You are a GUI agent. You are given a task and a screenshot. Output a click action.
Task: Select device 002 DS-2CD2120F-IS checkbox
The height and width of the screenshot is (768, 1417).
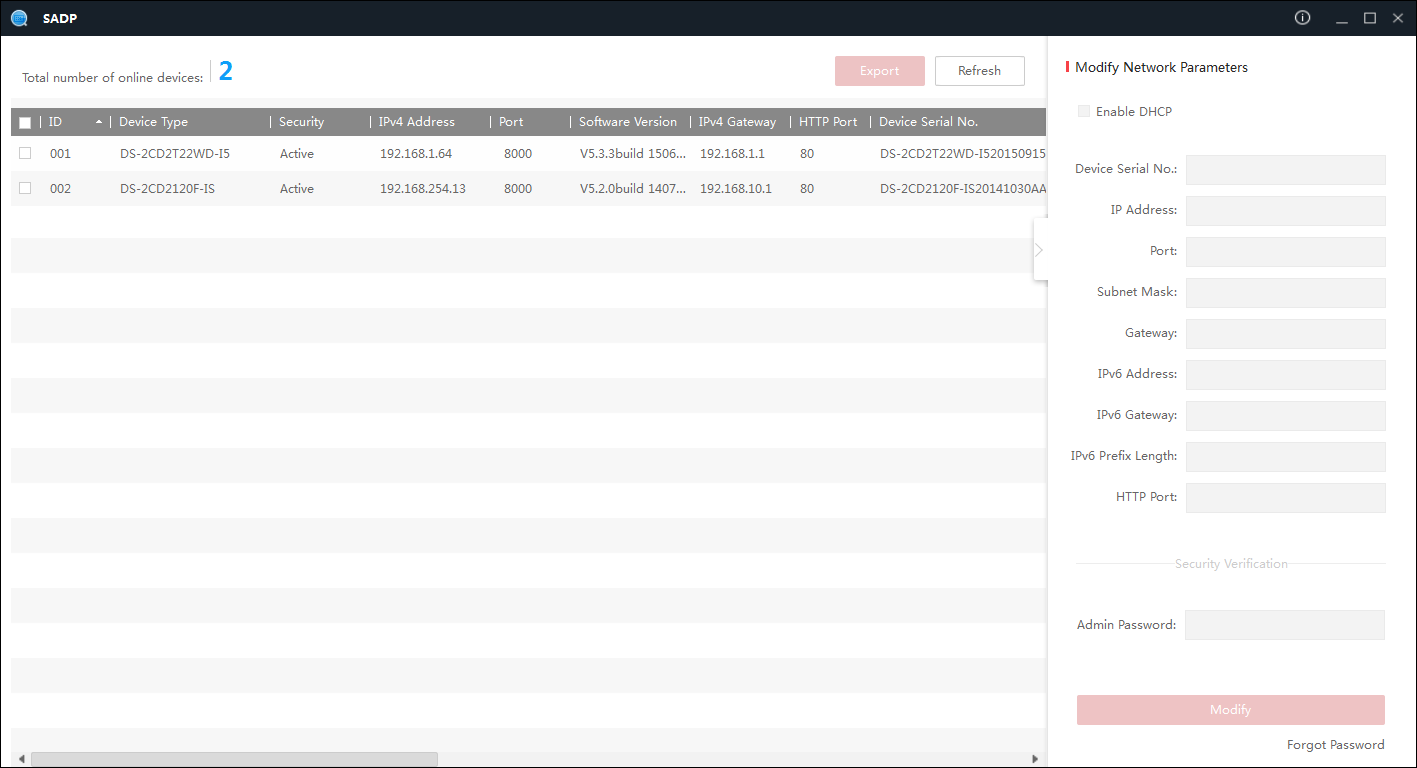tap(25, 188)
